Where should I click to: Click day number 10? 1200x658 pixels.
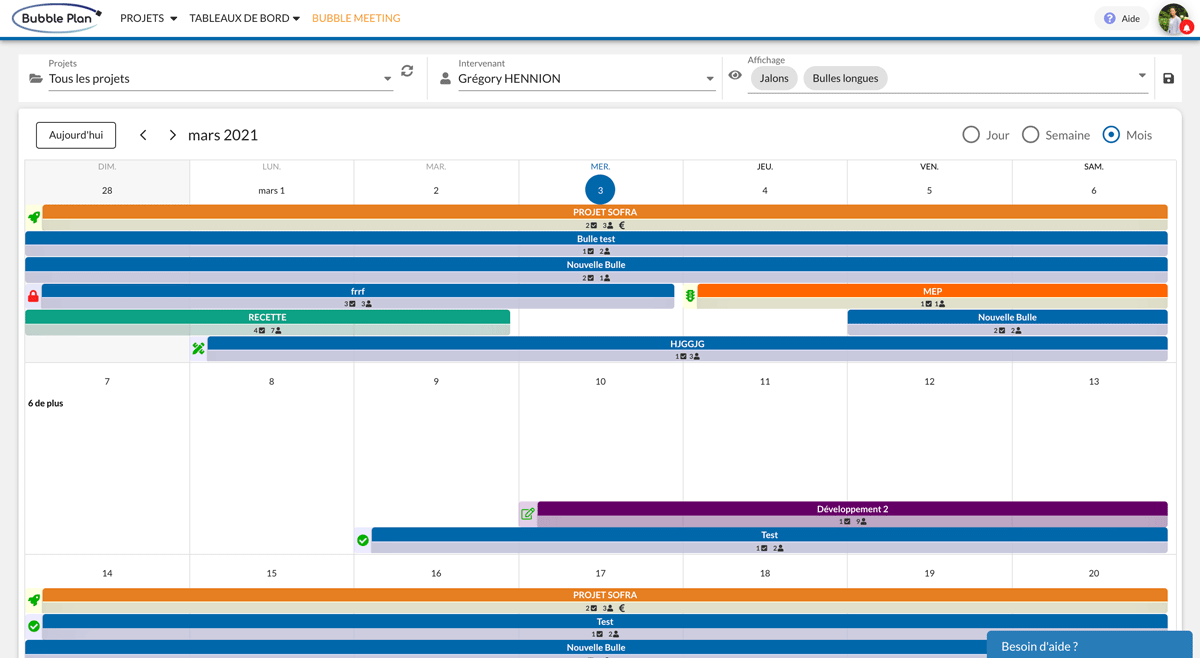tap(600, 381)
